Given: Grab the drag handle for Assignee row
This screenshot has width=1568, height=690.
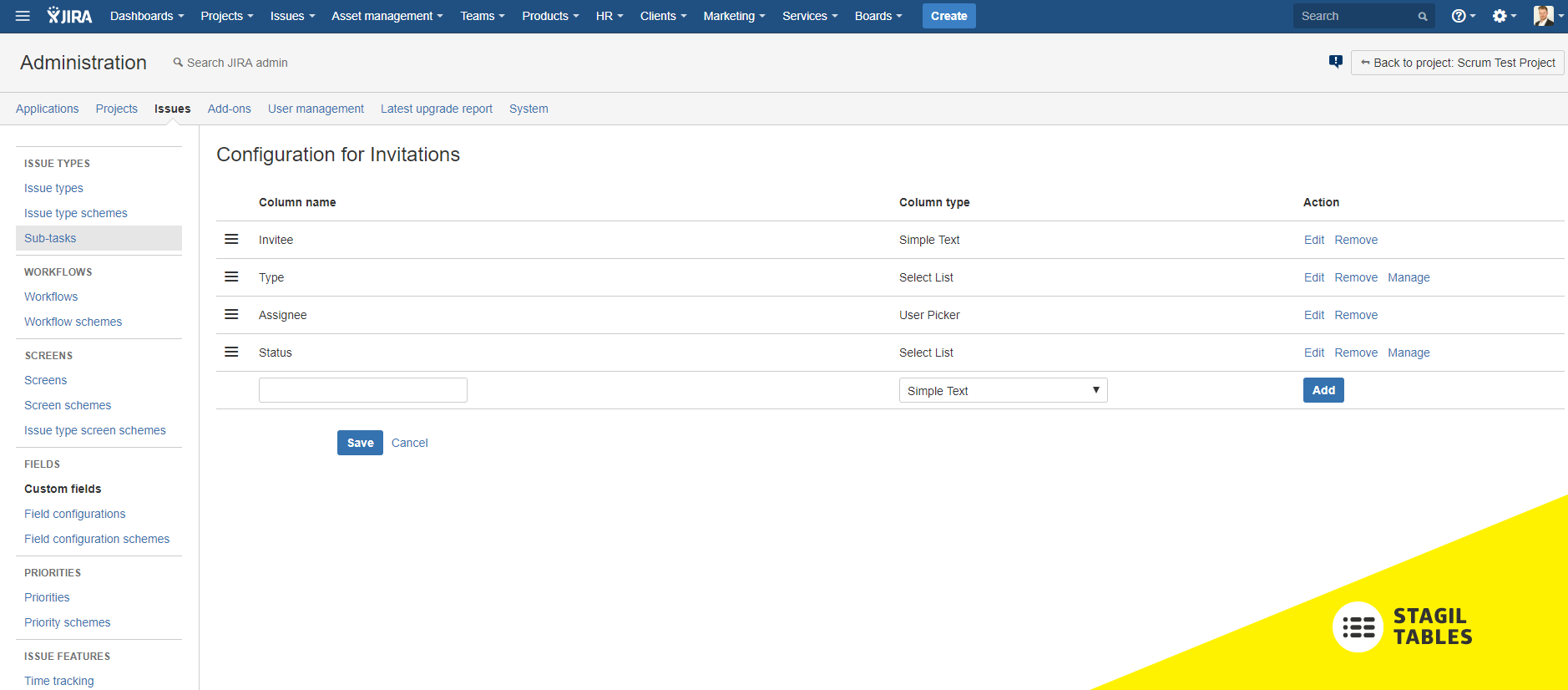Looking at the screenshot, I should pos(231,314).
